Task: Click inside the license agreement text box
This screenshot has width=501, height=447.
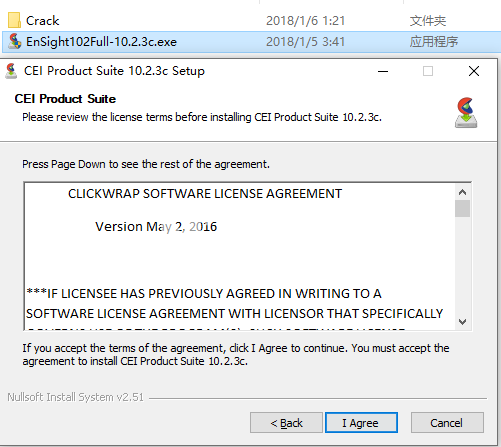Action: [239, 257]
